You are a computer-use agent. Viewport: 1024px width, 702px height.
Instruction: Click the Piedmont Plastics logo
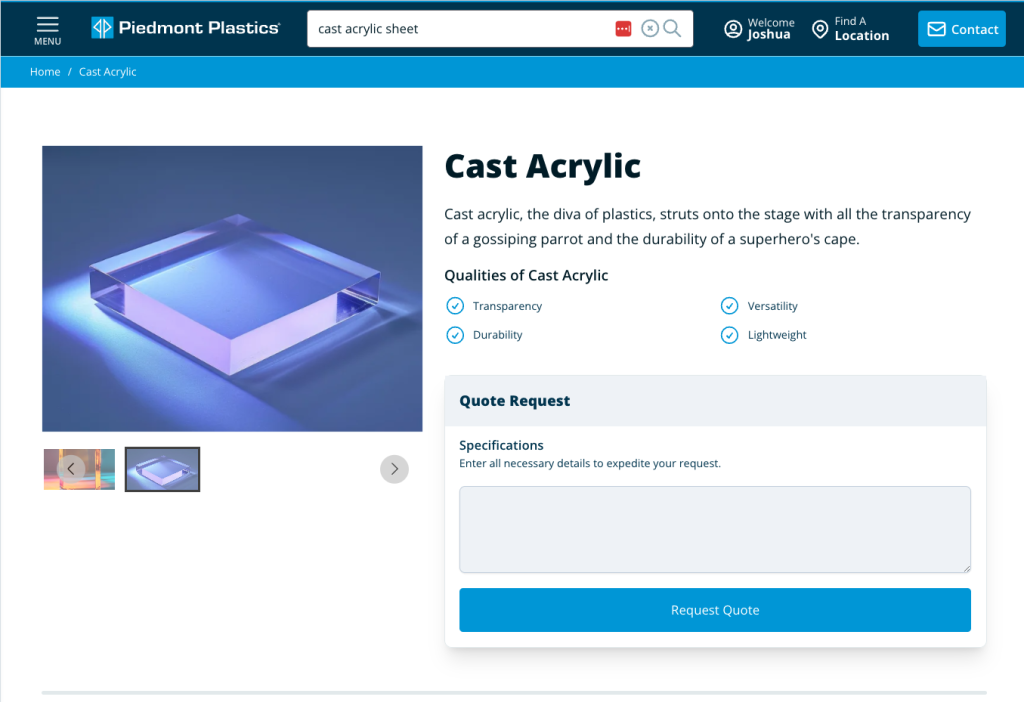(185, 28)
